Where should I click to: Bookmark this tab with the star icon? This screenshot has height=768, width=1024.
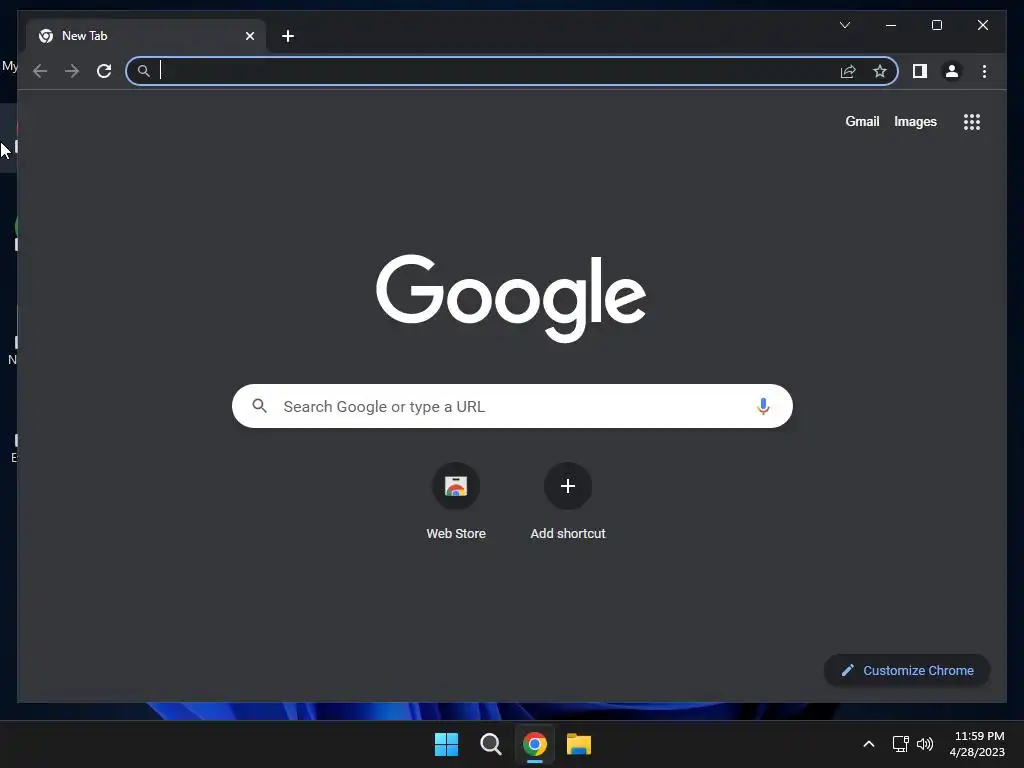(x=880, y=71)
